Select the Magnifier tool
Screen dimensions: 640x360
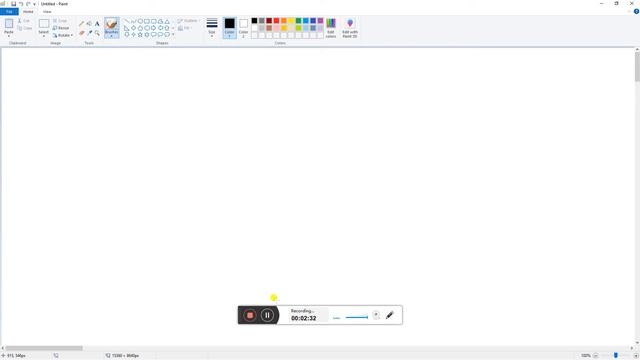click(97, 33)
